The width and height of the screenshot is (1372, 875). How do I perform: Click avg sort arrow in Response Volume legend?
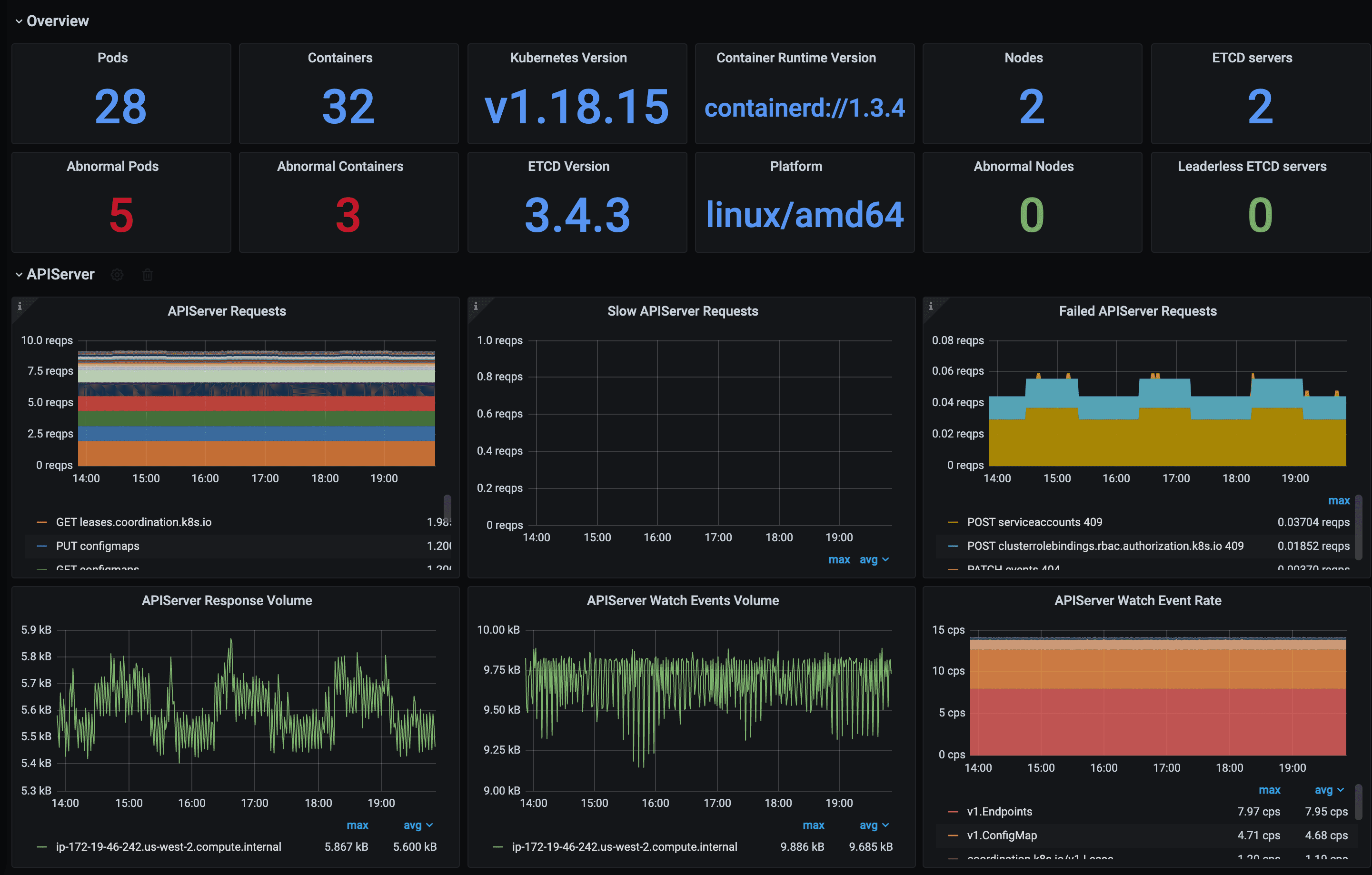429,825
